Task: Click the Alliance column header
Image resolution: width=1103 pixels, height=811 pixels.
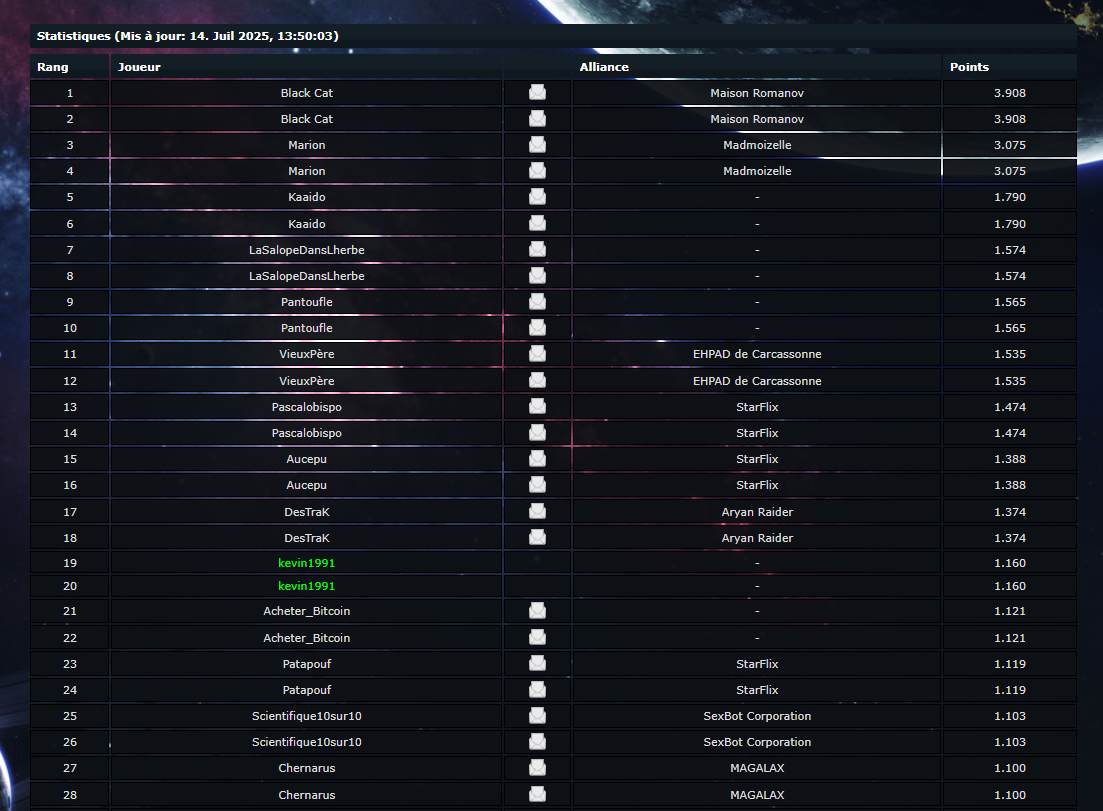Action: click(x=604, y=67)
